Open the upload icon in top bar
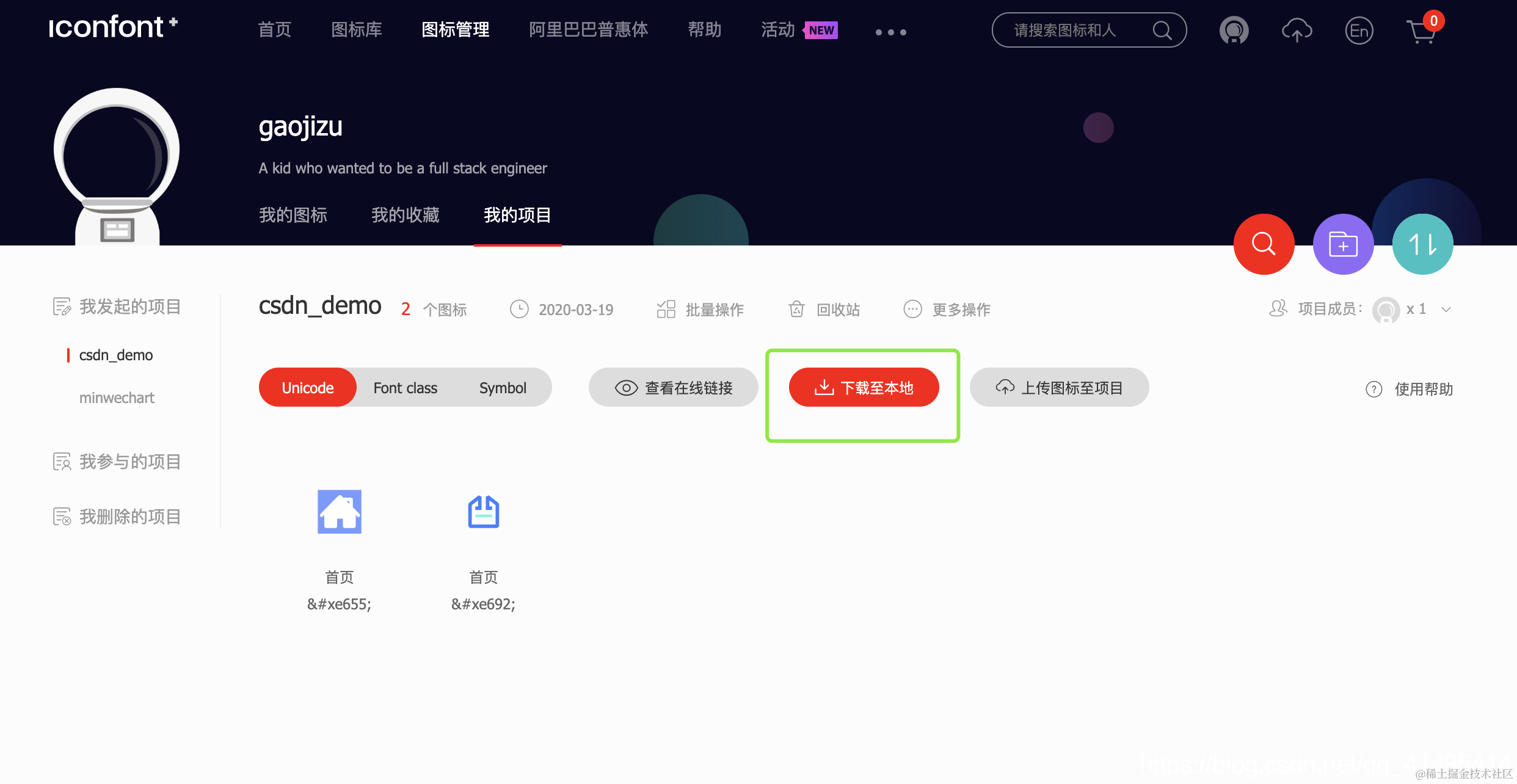The height and width of the screenshot is (784, 1517). (1297, 29)
